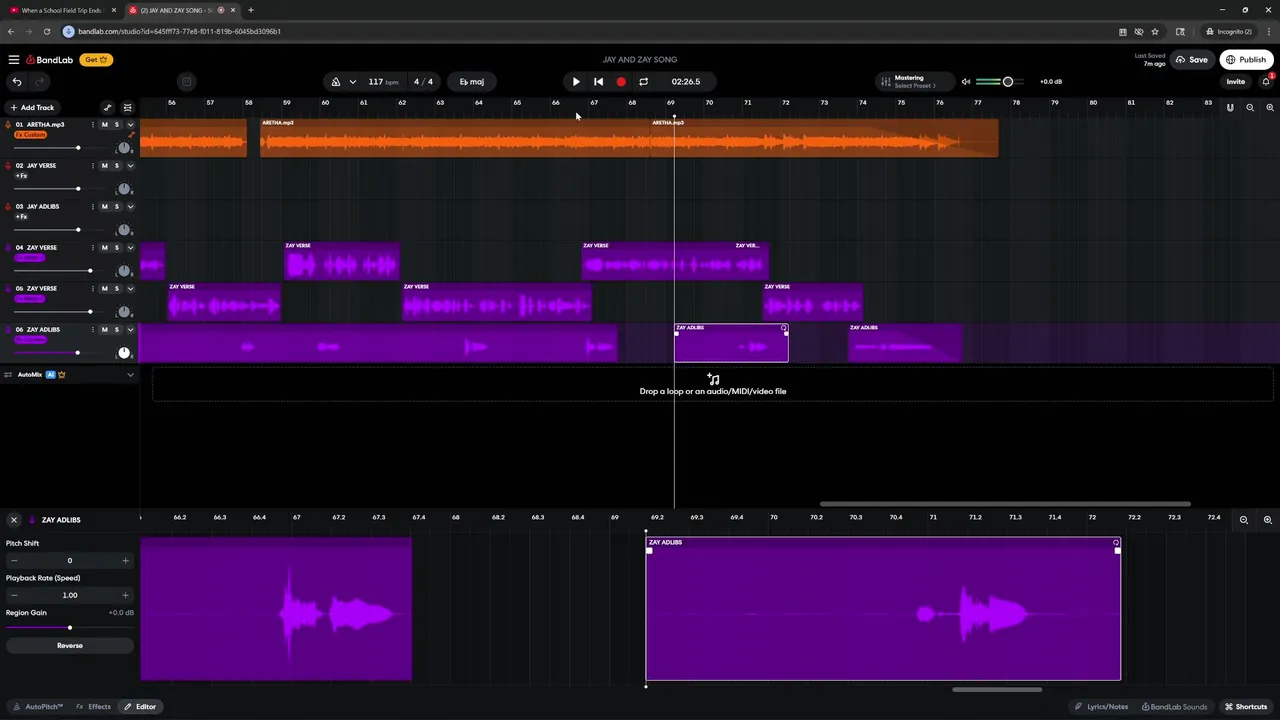The width and height of the screenshot is (1280, 720).
Task: Toggle the cycle loop button
Action: click(643, 82)
